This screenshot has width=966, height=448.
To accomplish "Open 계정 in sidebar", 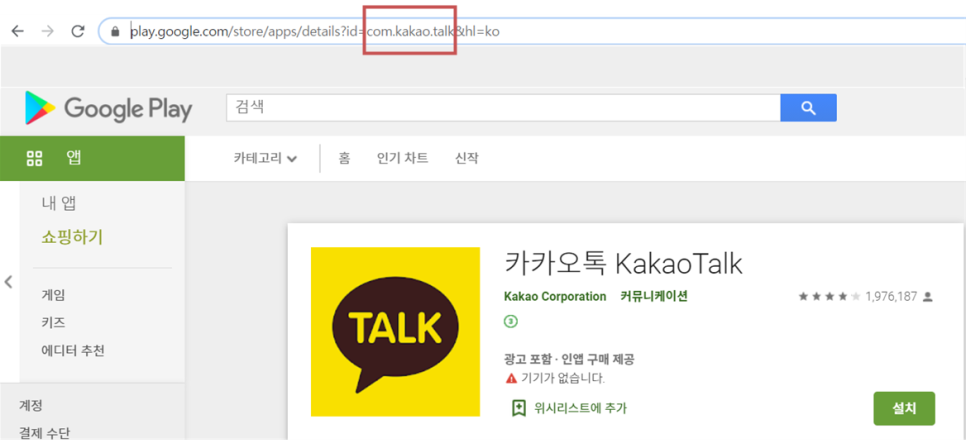I will [30, 406].
